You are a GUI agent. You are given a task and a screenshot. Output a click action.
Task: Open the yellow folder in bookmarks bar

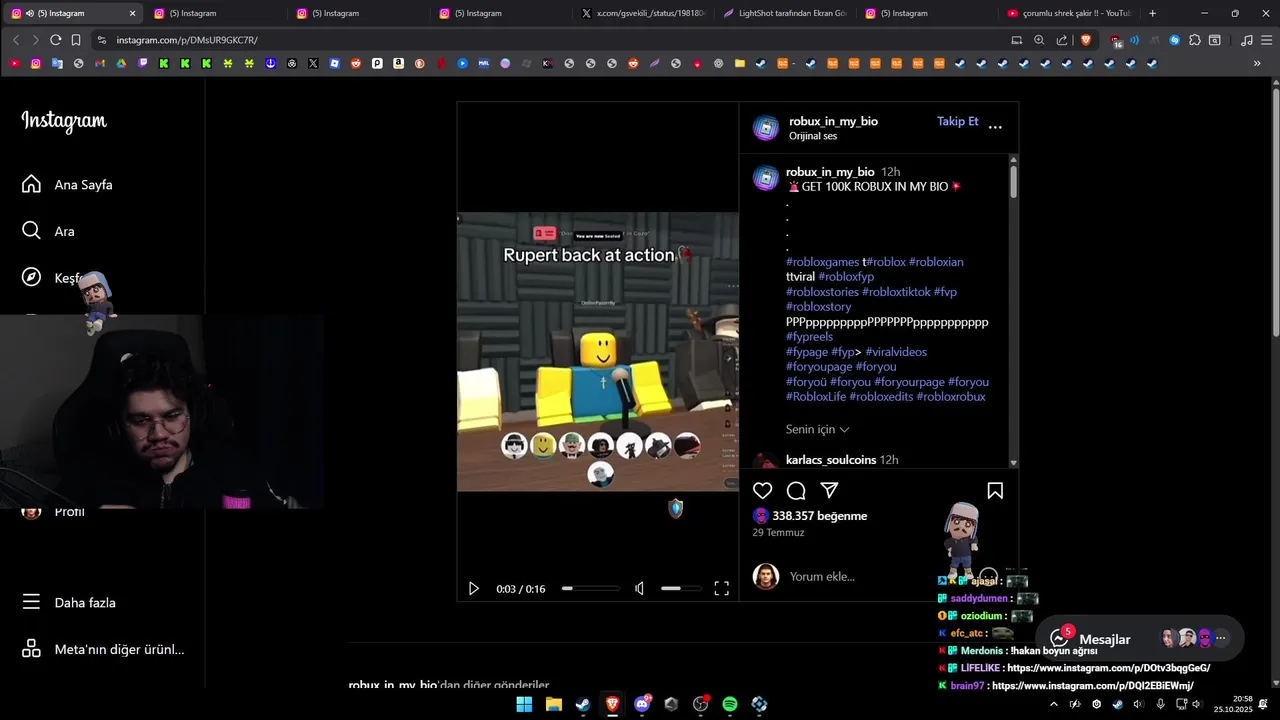pyautogui.click(x=740, y=63)
